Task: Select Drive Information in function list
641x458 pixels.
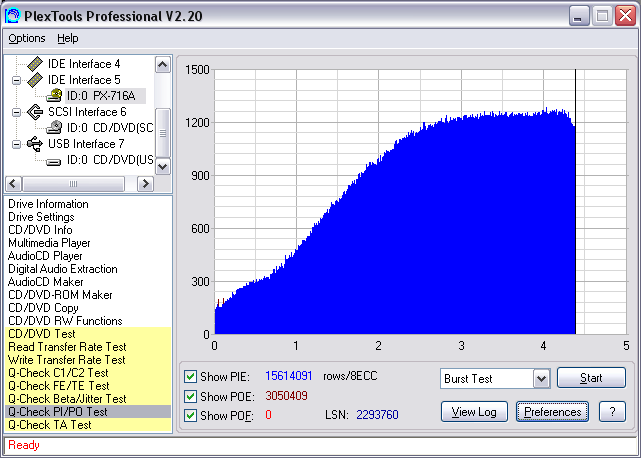Action: (48, 204)
